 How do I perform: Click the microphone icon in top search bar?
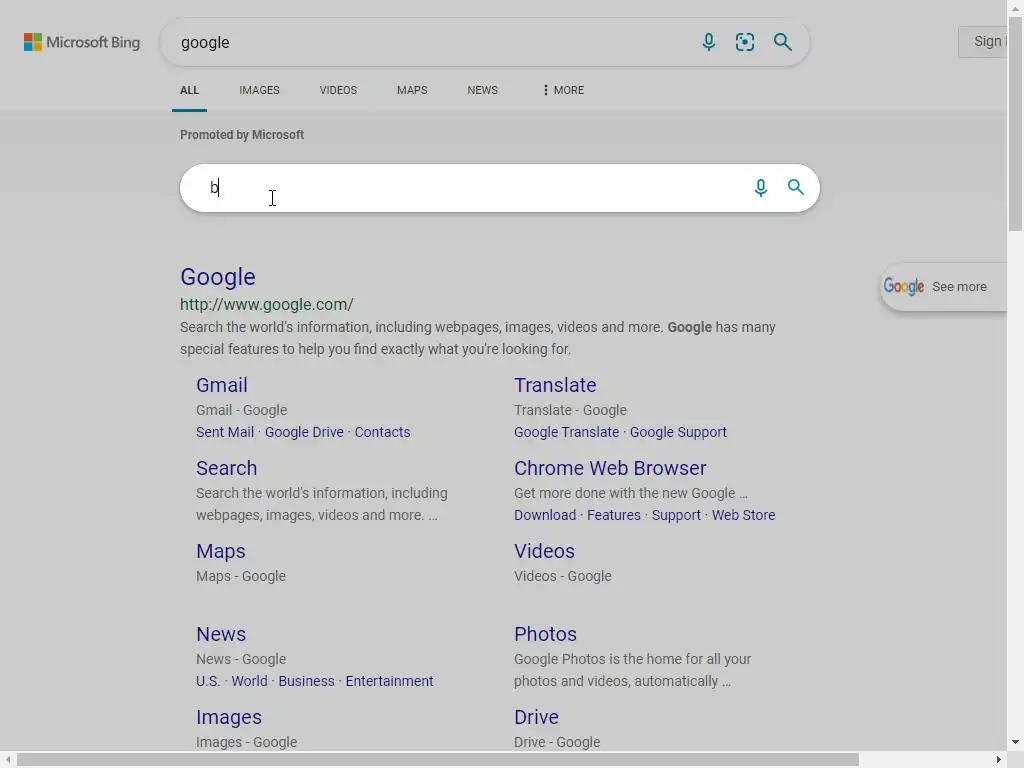pos(709,42)
